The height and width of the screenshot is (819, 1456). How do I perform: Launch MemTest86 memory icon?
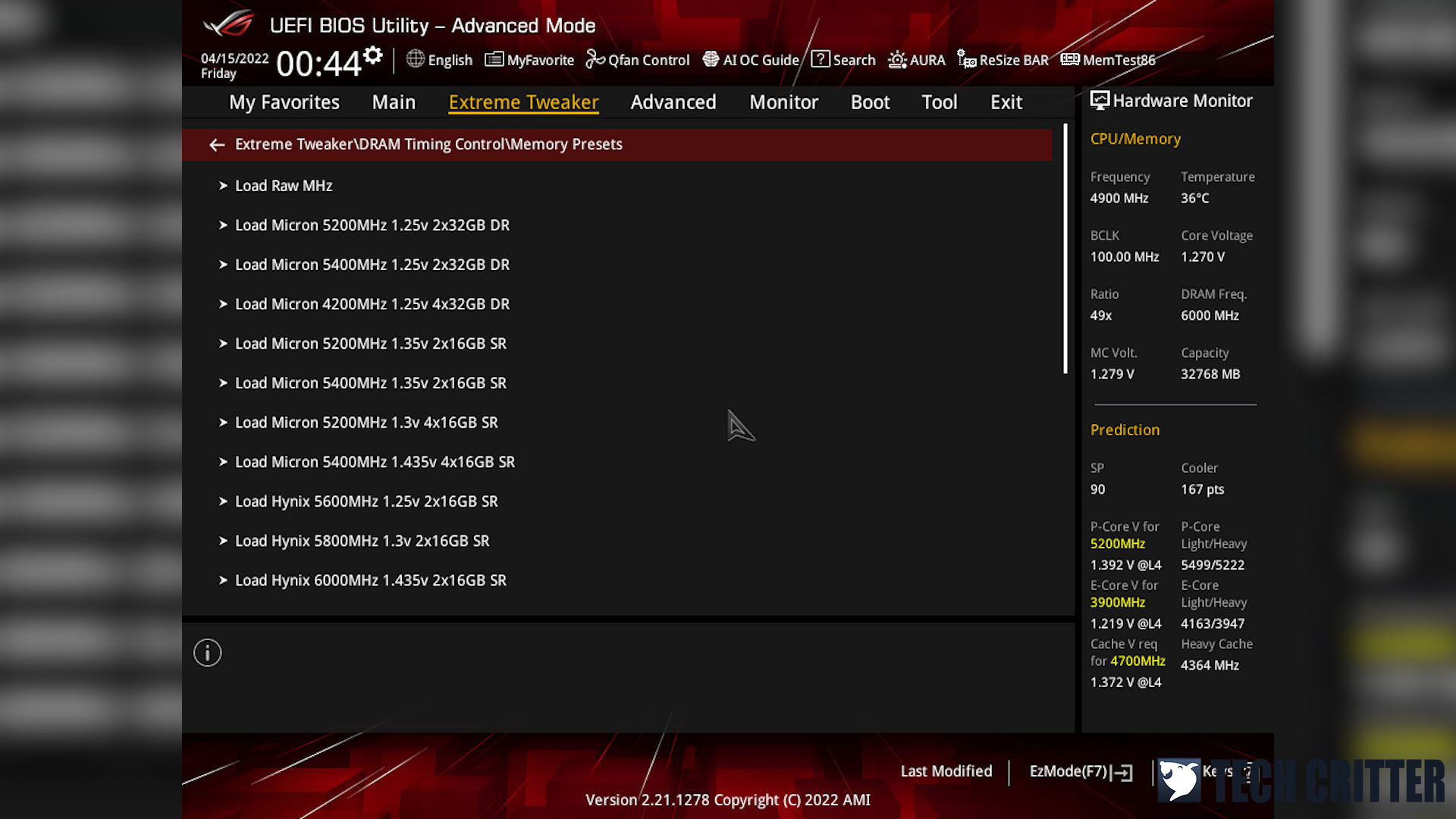click(x=1070, y=59)
